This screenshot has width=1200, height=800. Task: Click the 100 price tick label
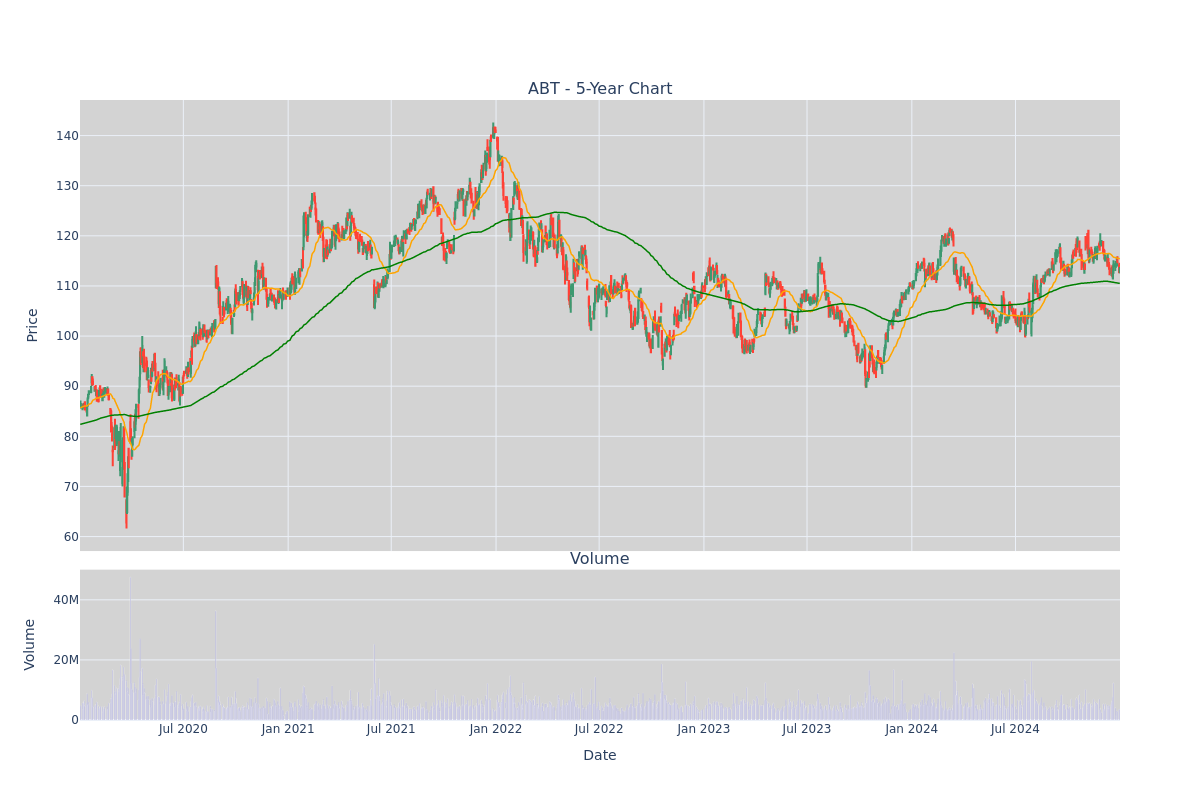pyautogui.click(x=67, y=336)
